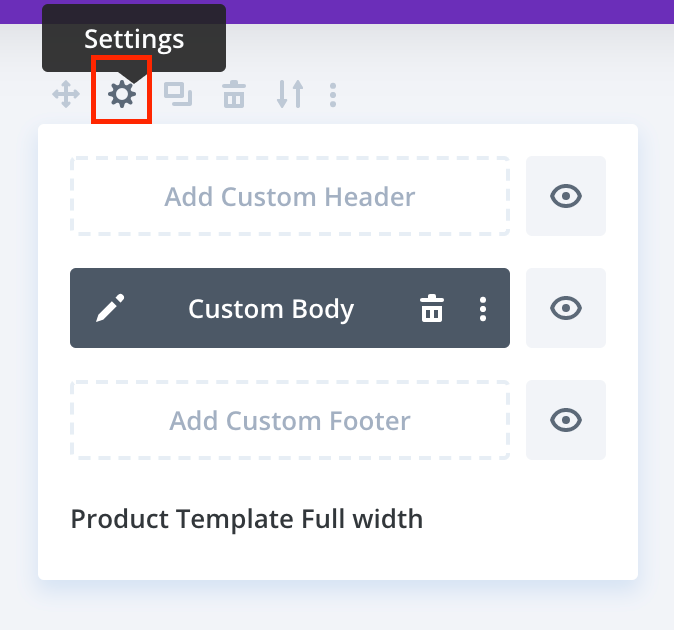This screenshot has width=674, height=630.
Task: Click empty white space beside template title
Action: (x=530, y=520)
